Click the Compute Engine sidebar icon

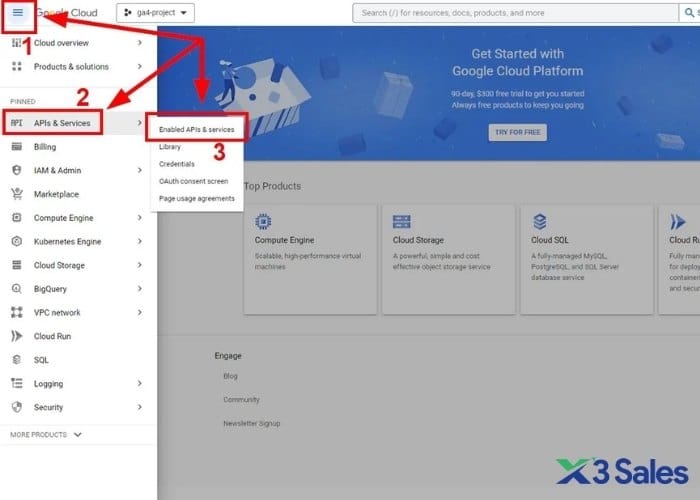click(17, 217)
